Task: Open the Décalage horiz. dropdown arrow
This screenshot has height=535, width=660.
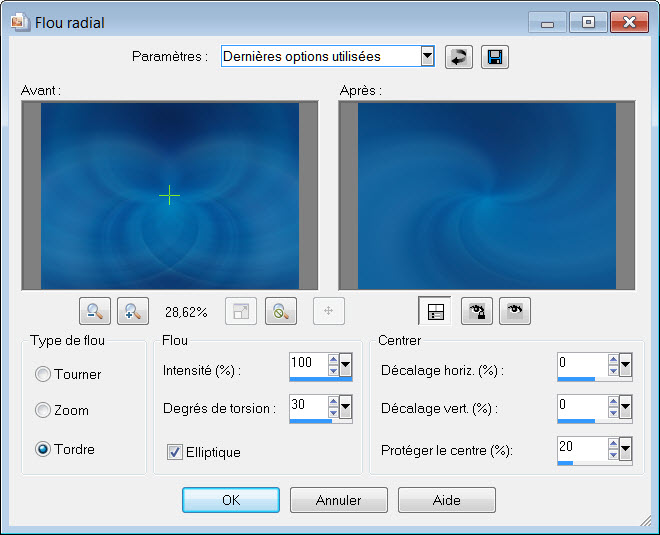Action: pyautogui.click(x=625, y=365)
